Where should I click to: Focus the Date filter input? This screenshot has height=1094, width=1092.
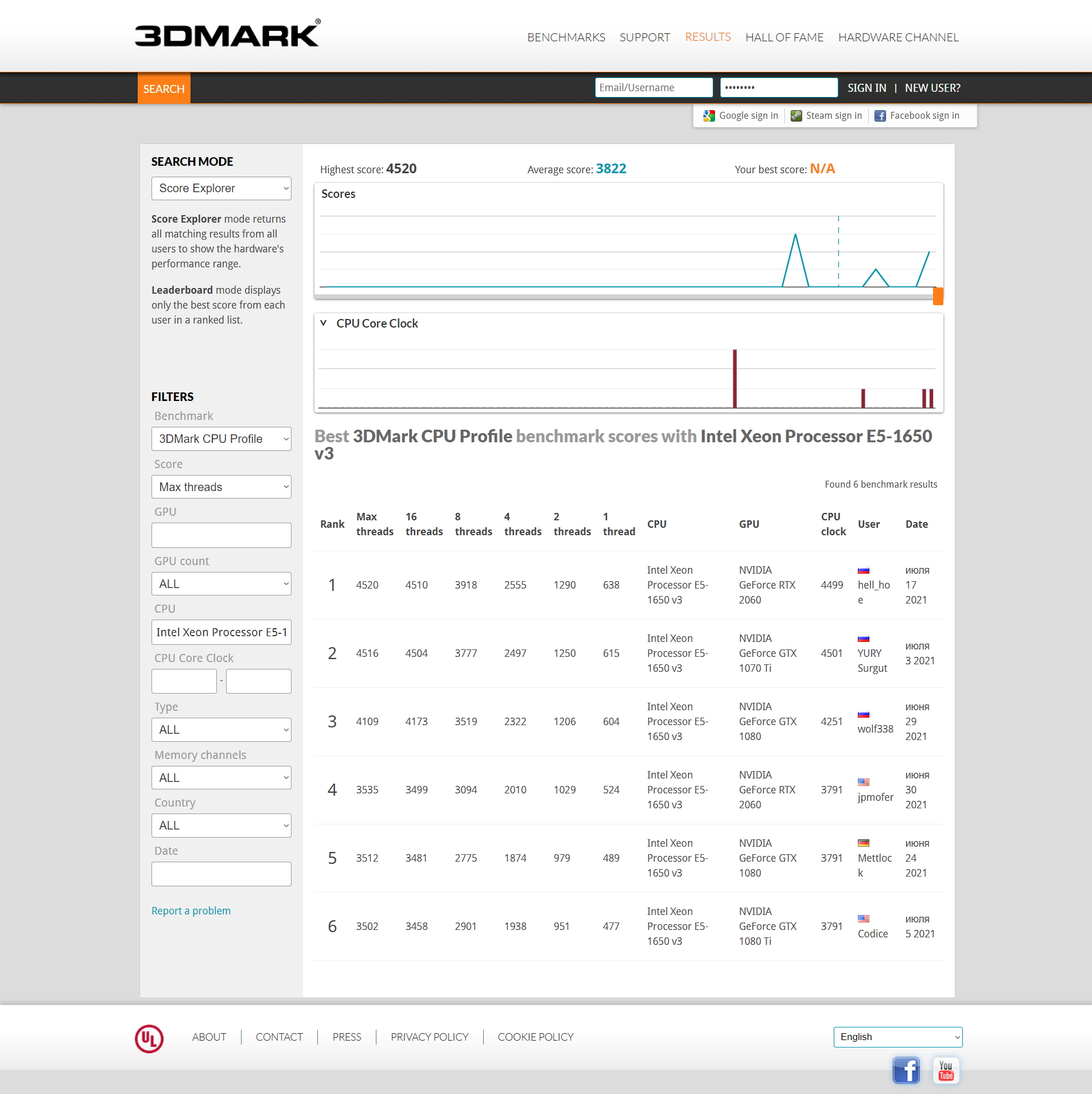tap(221, 874)
